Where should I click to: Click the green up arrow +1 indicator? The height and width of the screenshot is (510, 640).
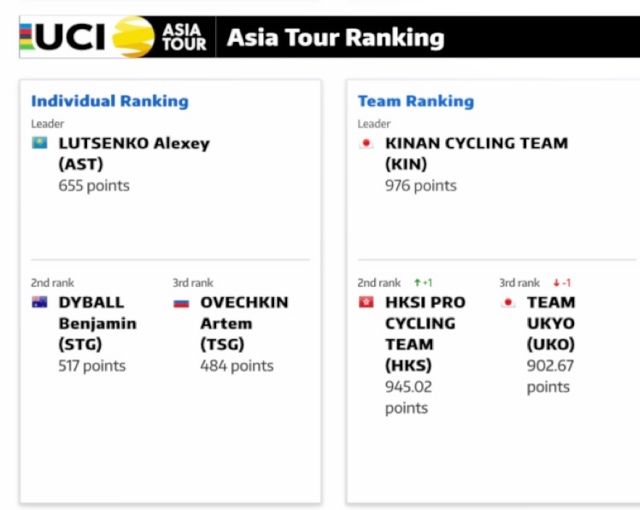[x=423, y=282]
